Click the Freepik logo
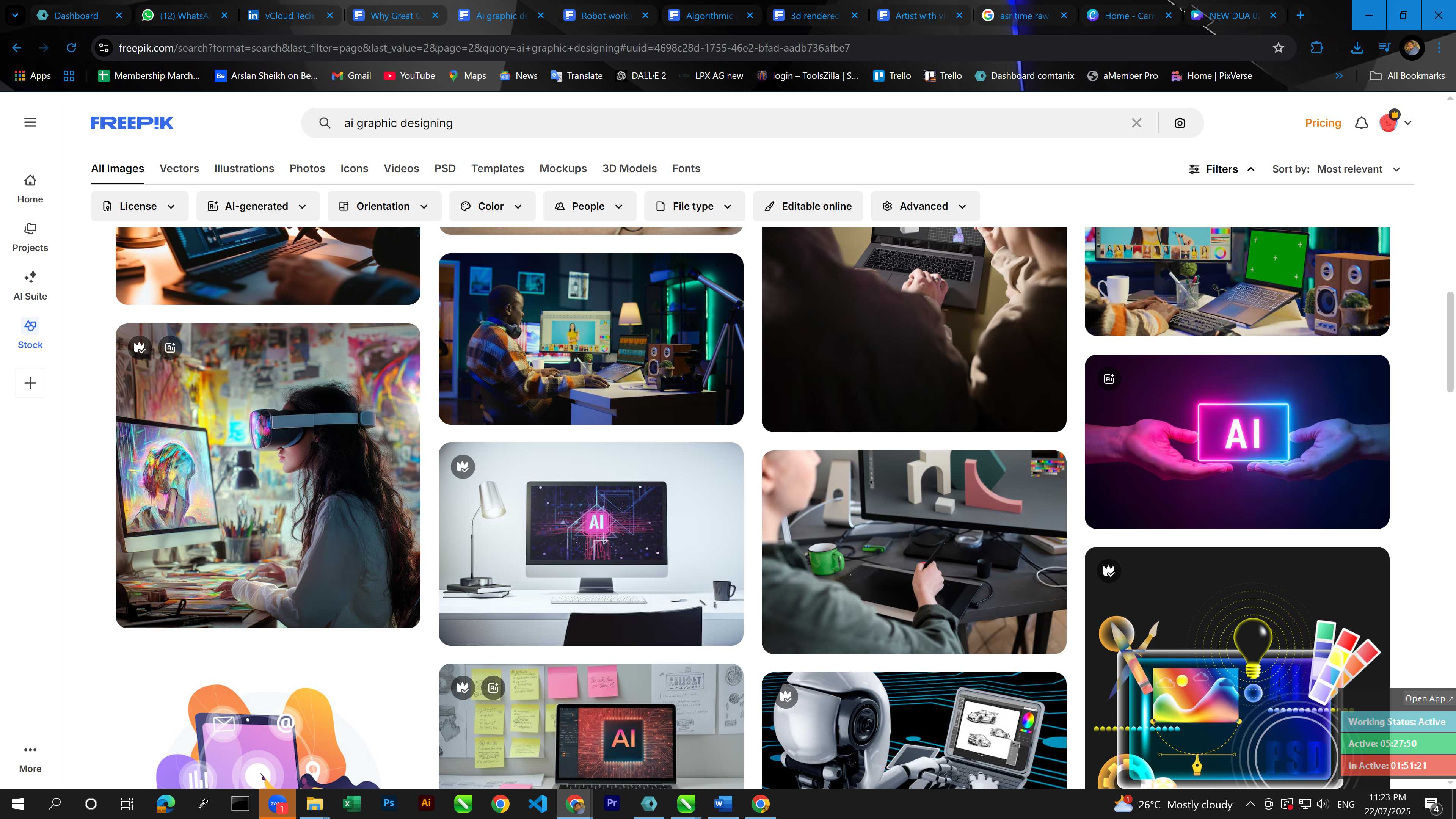This screenshot has width=1456, height=819. pos(132,122)
